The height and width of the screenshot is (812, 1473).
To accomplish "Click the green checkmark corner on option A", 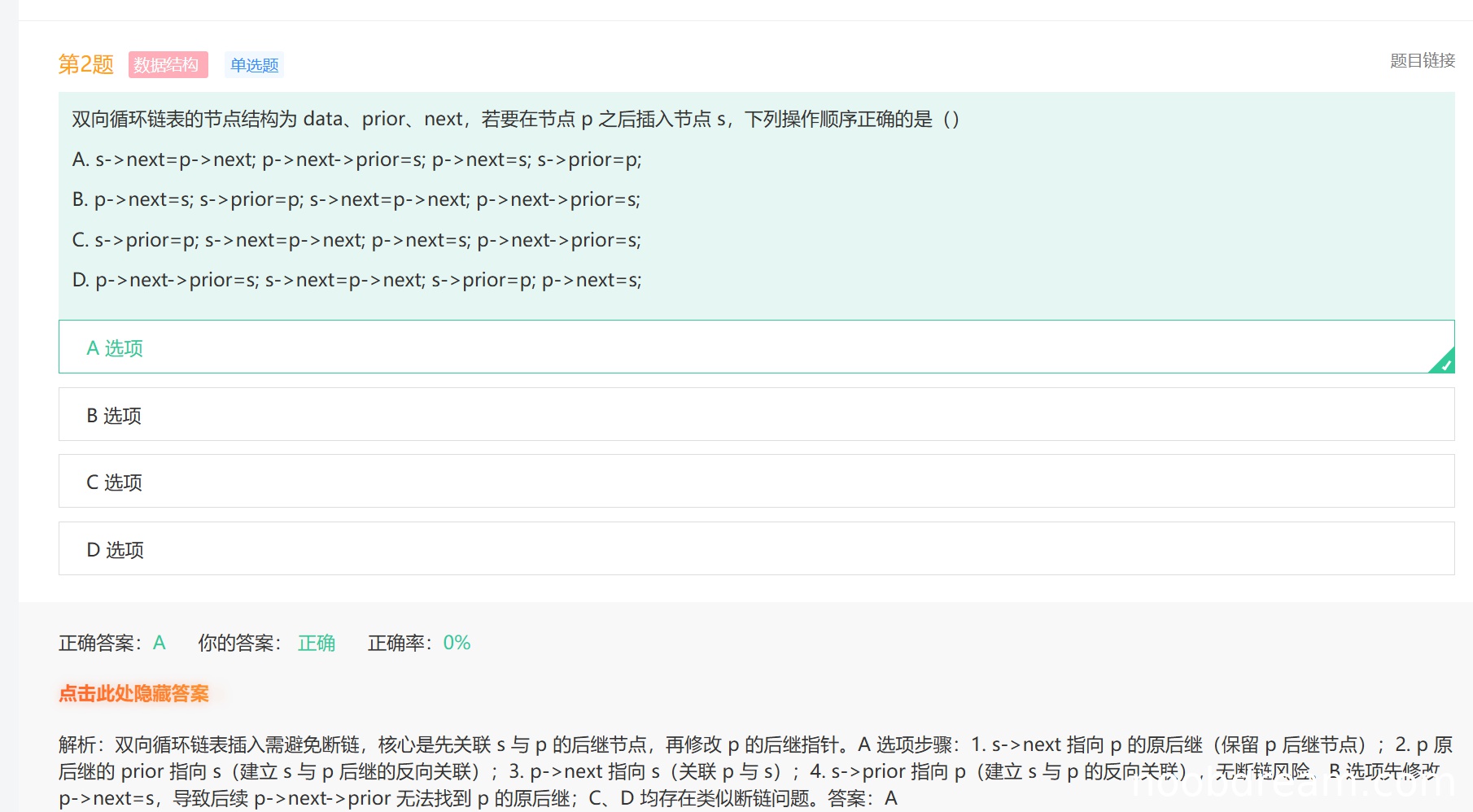I will click(1444, 363).
